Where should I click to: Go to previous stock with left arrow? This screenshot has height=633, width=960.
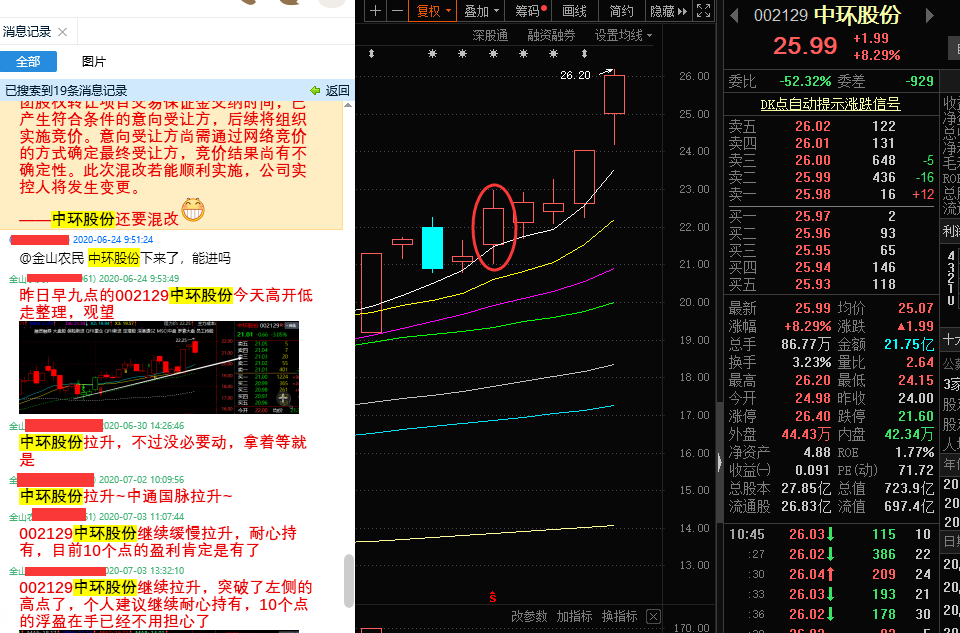pos(734,15)
